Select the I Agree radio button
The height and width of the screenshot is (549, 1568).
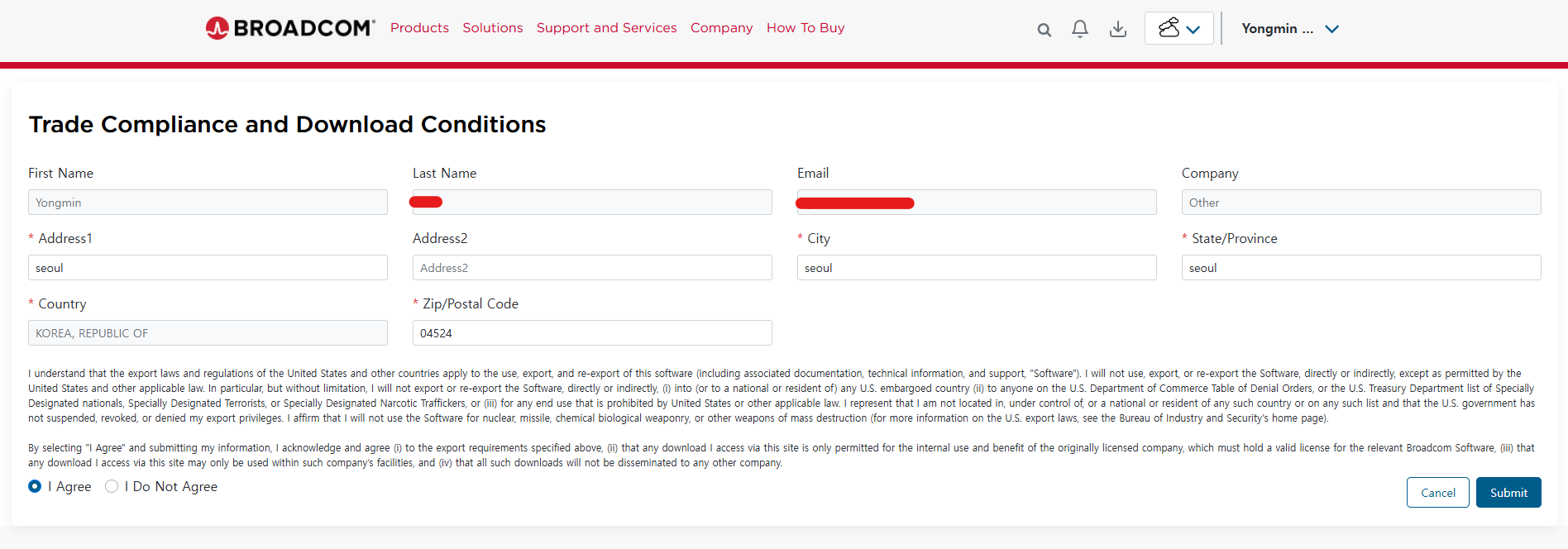tap(35, 486)
